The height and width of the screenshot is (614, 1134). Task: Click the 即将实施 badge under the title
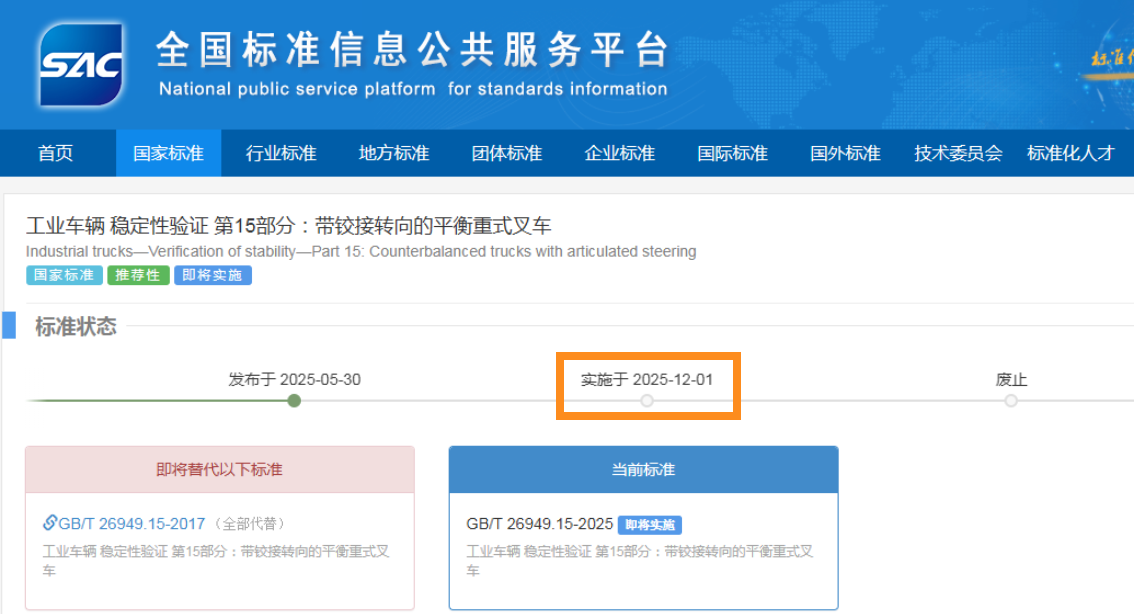[x=212, y=275]
